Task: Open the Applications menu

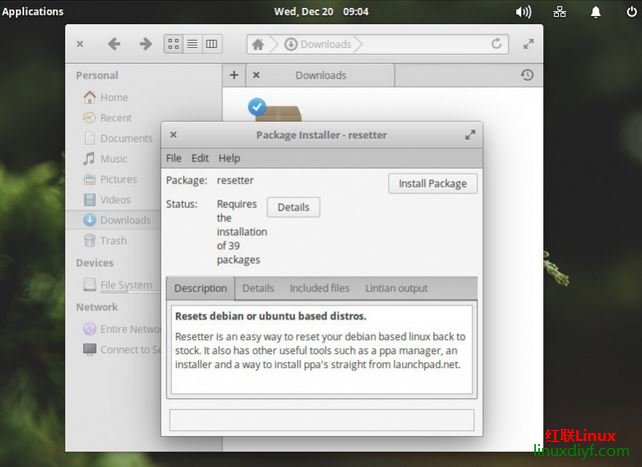Action: 33,11
